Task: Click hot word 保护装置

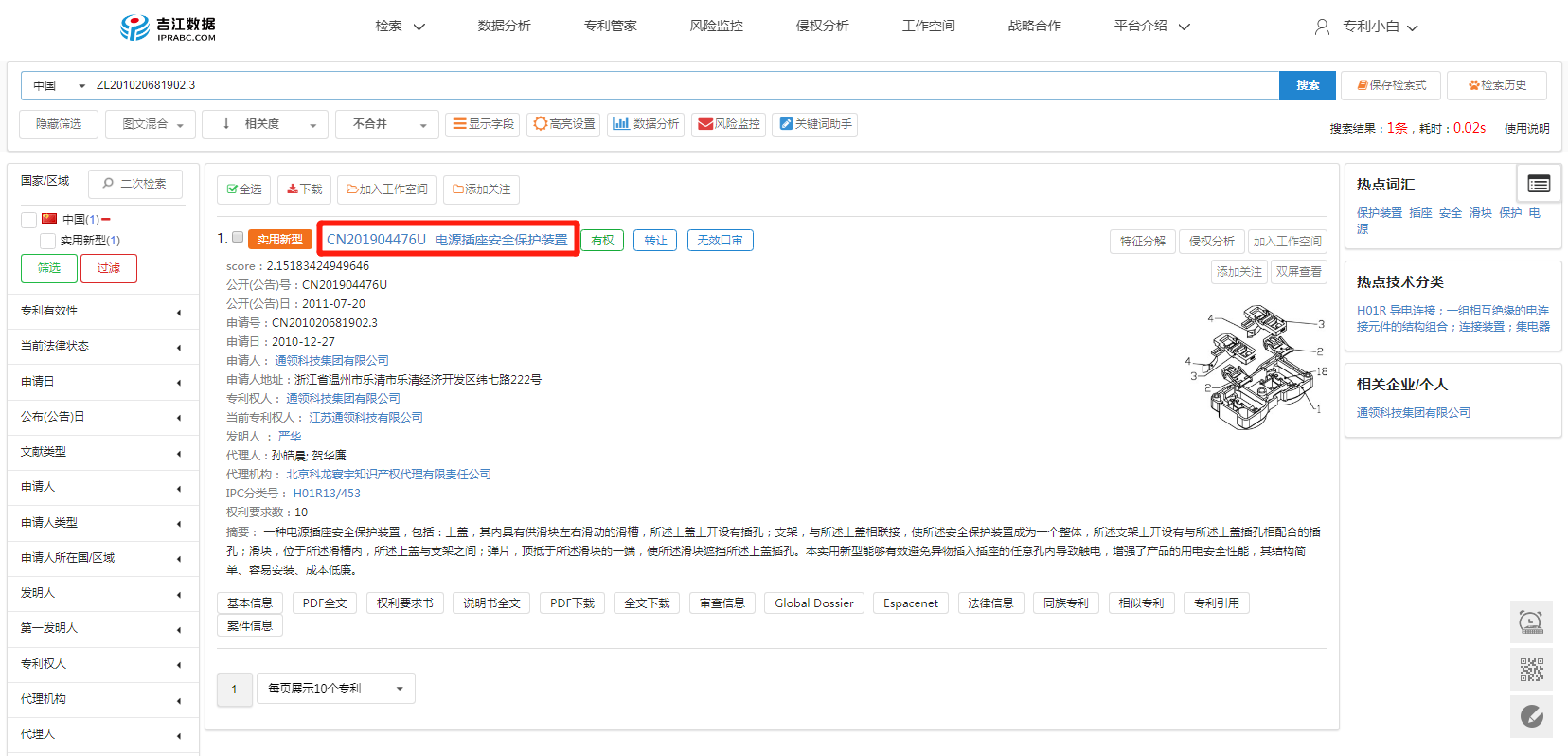Action: tap(1380, 213)
